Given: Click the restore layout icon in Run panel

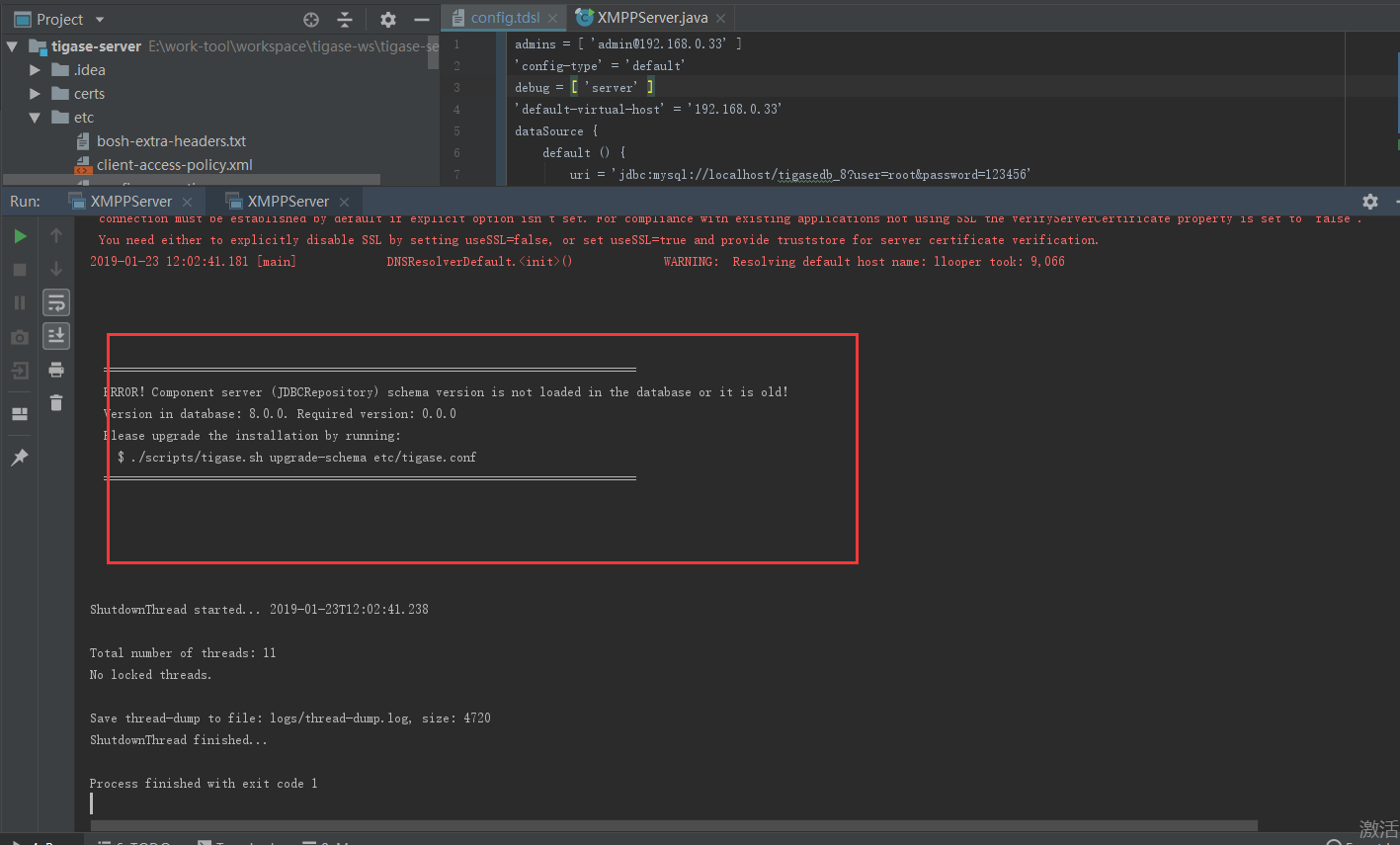Looking at the screenshot, I should click(20, 414).
